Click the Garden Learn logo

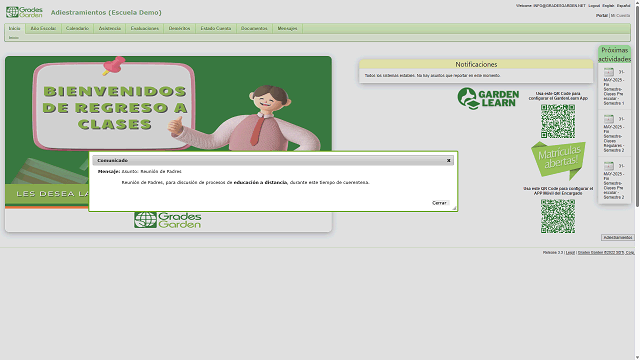pos(488,98)
